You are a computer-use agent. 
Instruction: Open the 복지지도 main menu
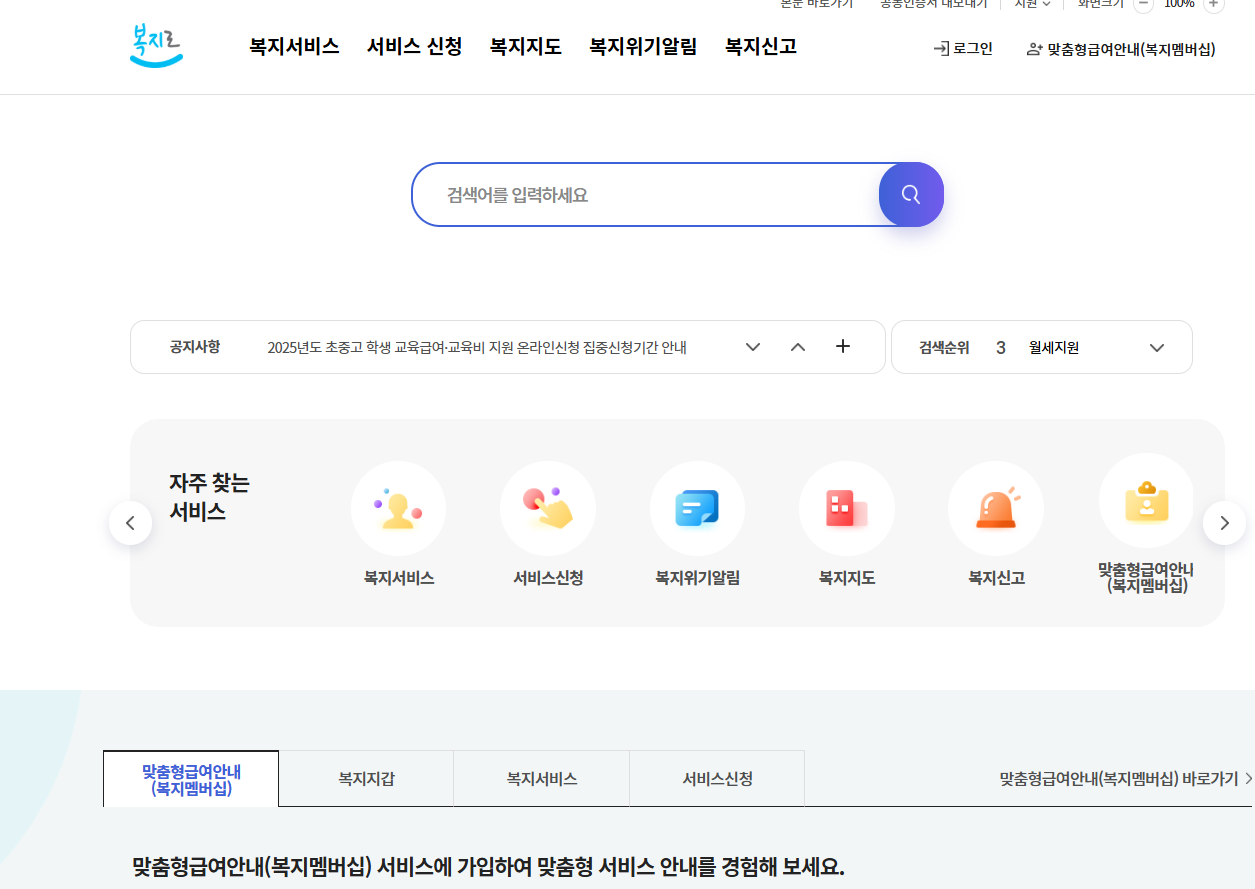click(525, 46)
